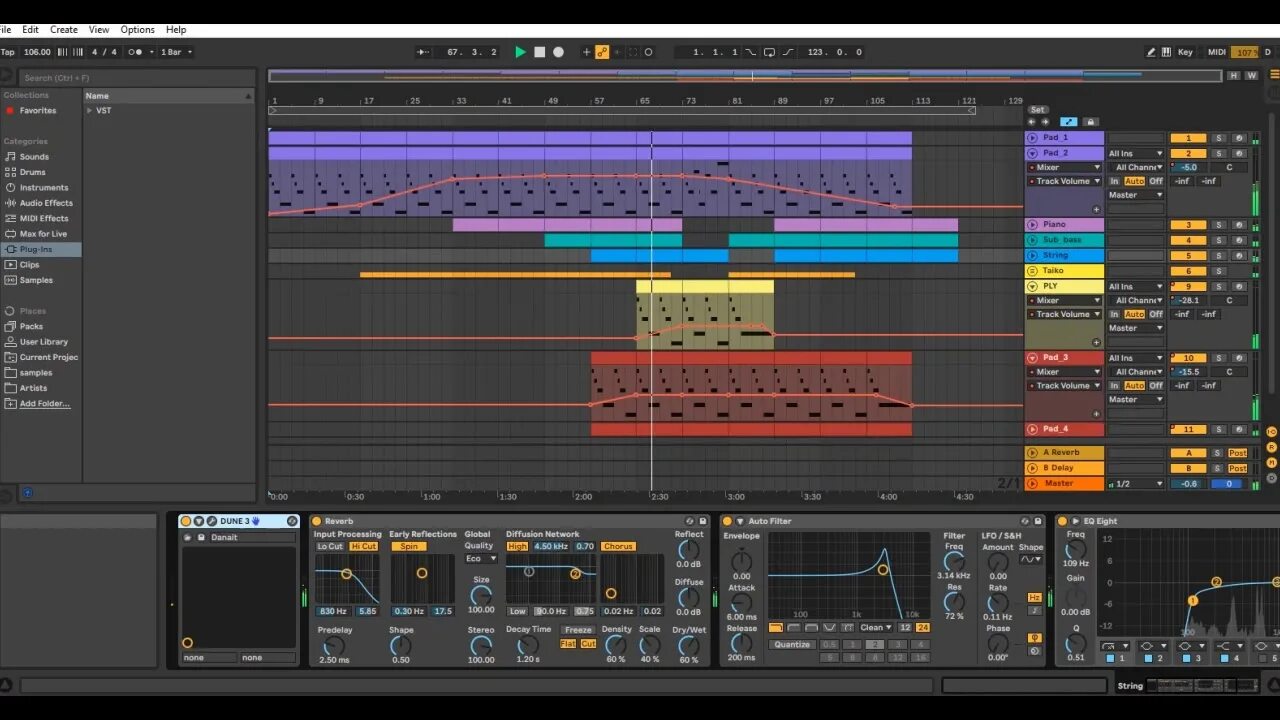Open the Create menu
The height and width of the screenshot is (720, 1280).
pyautogui.click(x=64, y=30)
